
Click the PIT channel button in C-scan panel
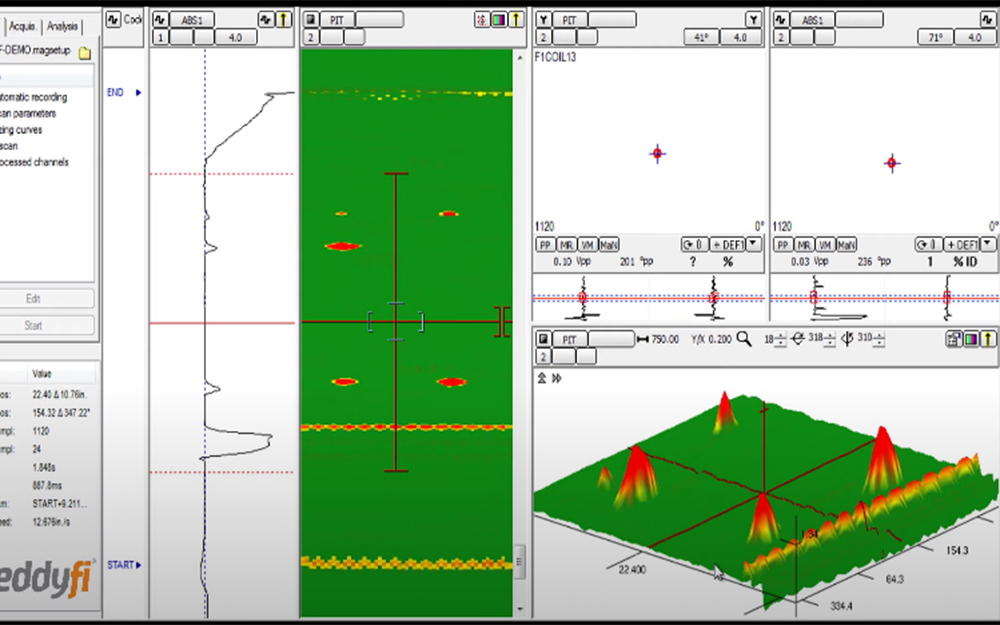pos(337,20)
